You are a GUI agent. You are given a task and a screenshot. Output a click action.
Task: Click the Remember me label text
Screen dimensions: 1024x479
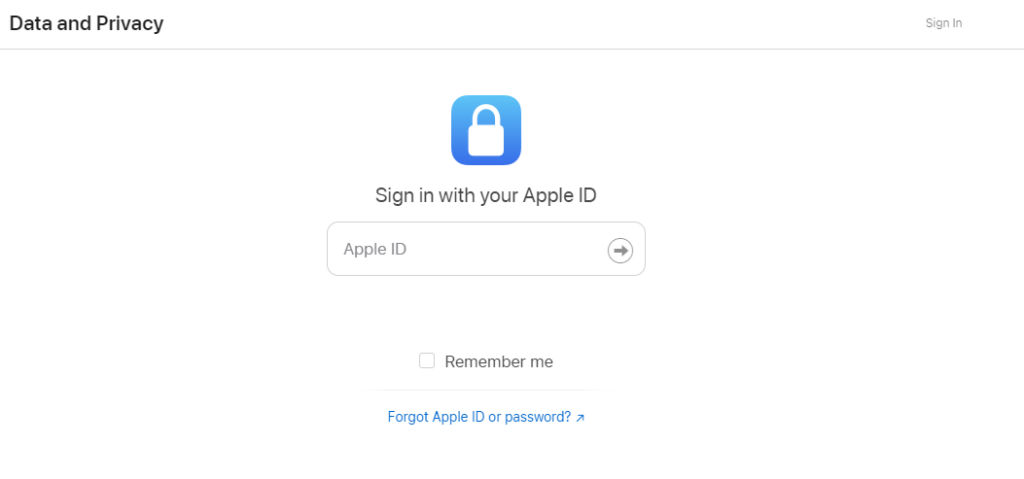[499, 361]
